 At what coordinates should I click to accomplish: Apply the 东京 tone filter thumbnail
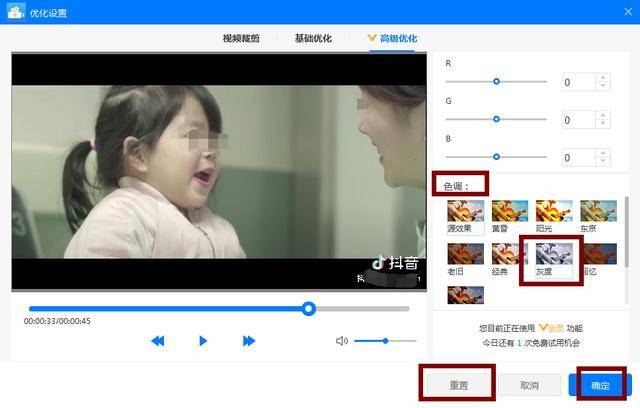coord(598,211)
